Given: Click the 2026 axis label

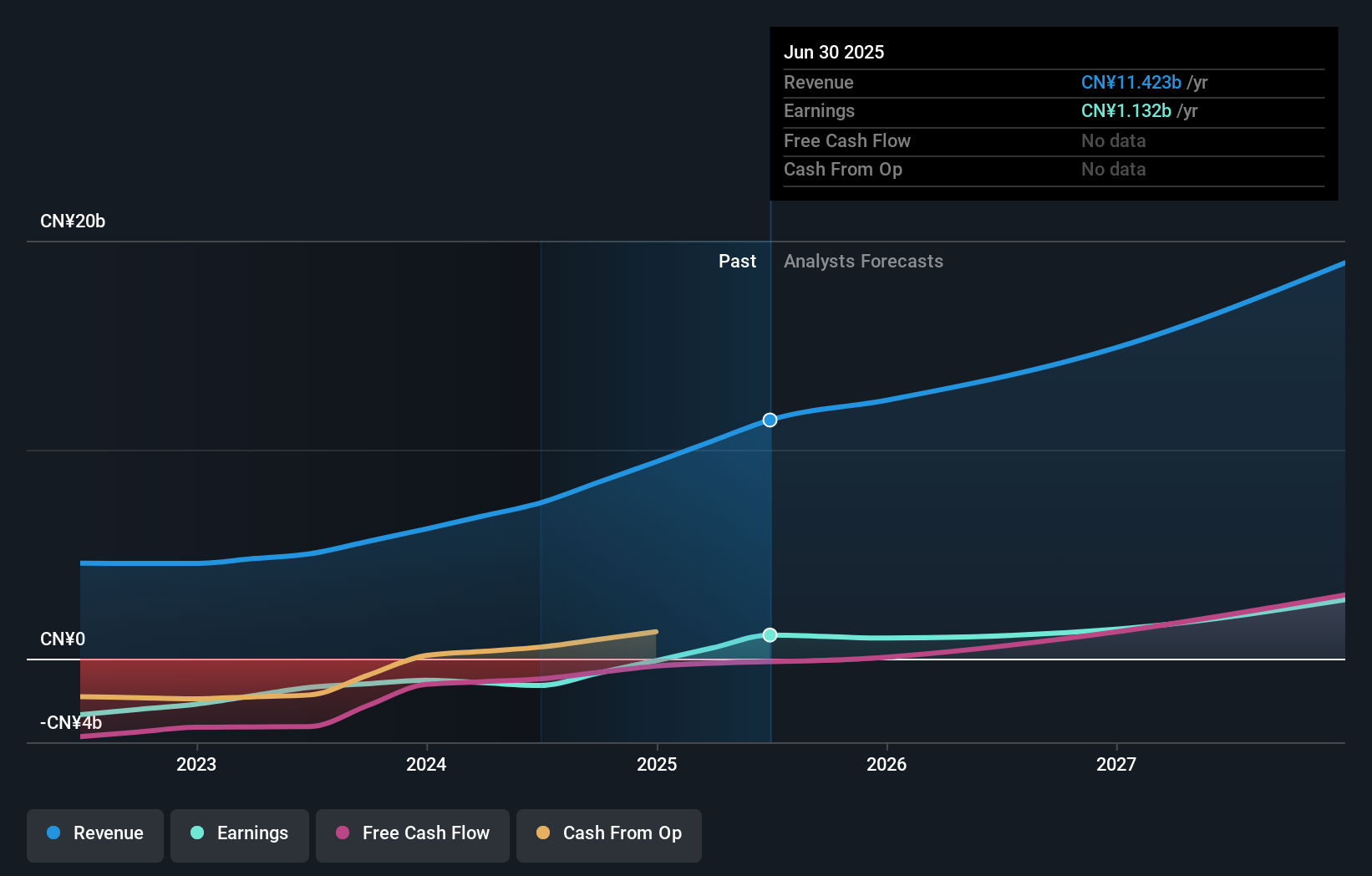Looking at the screenshot, I should (x=887, y=764).
